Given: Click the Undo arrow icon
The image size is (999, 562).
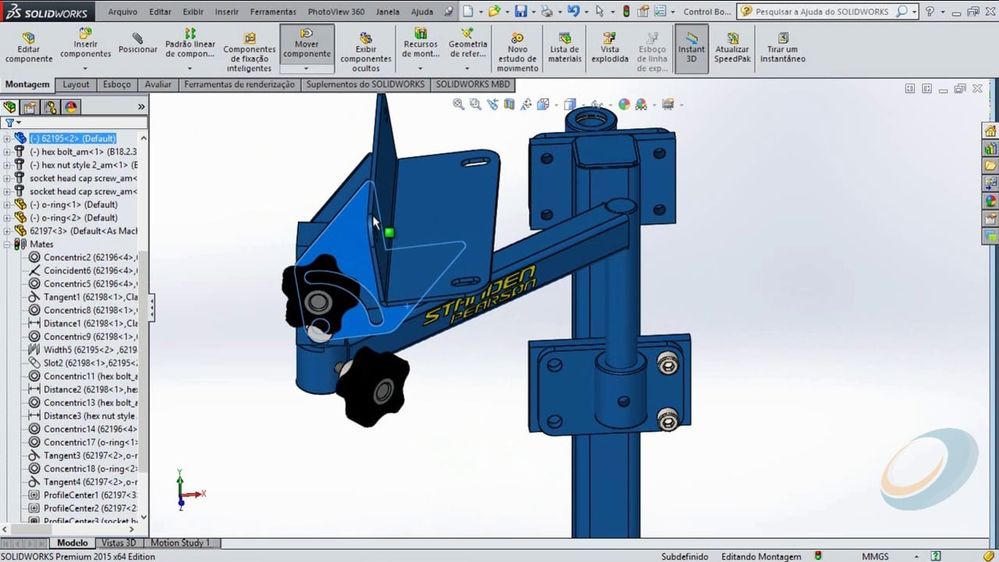Looking at the screenshot, I should pos(573,11).
